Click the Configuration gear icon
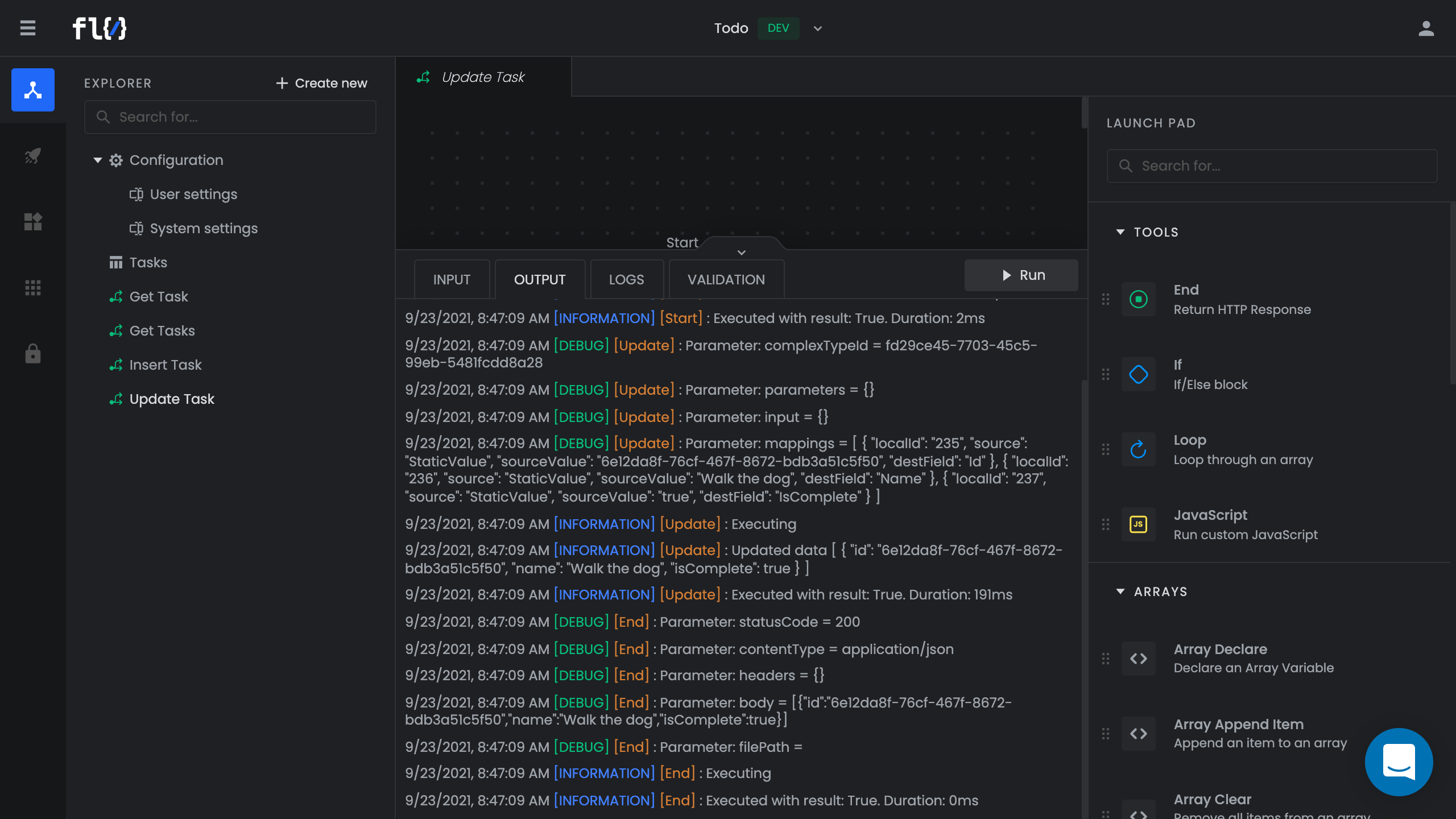Image resolution: width=1456 pixels, height=819 pixels. [x=116, y=160]
